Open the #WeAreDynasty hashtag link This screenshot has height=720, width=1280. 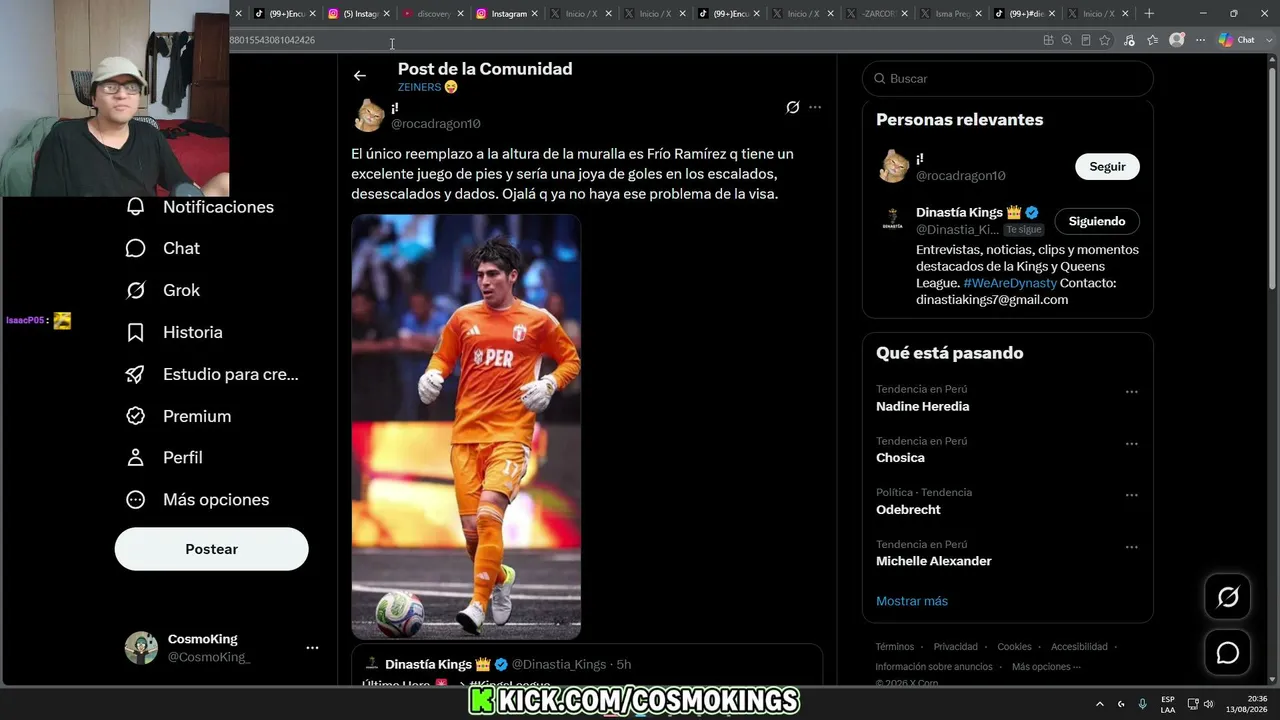(1009, 283)
